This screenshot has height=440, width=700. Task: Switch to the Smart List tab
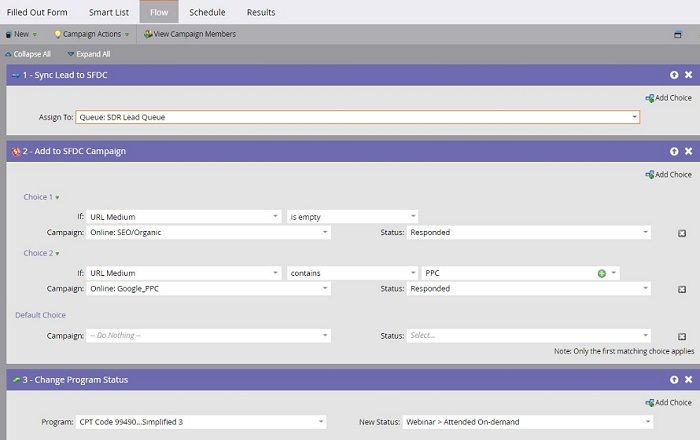(x=108, y=12)
